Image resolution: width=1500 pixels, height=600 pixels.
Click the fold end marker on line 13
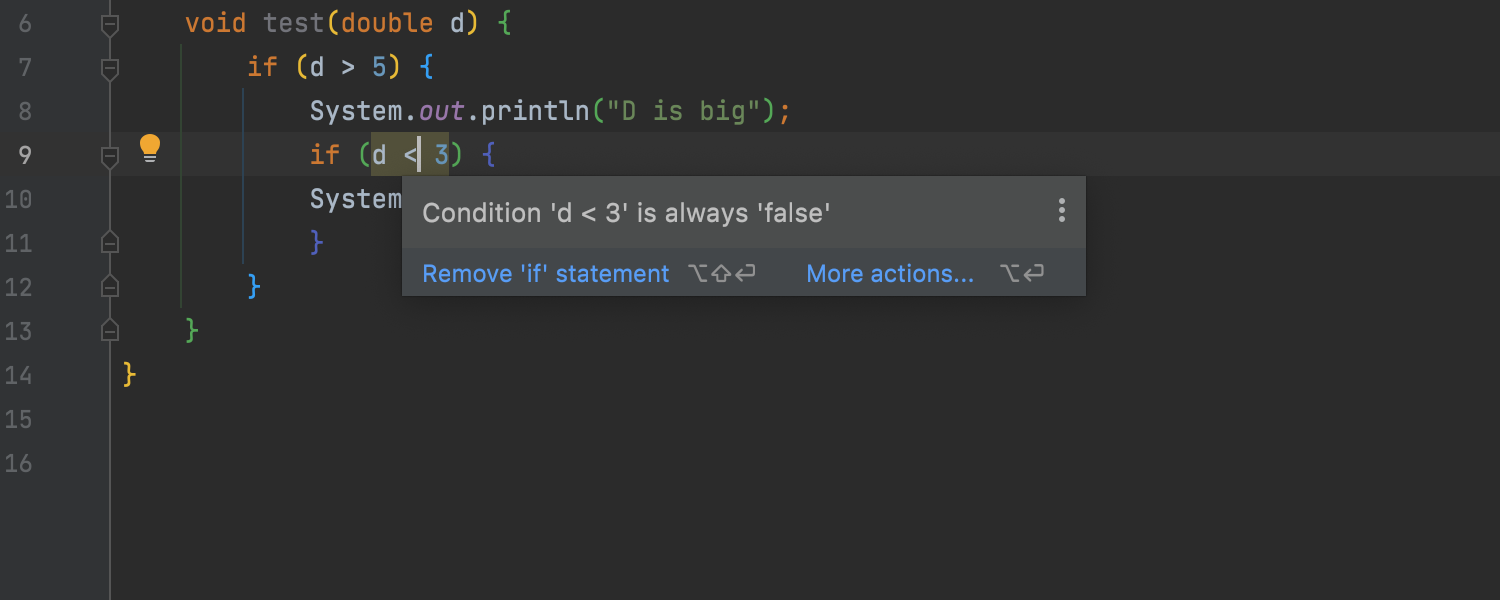[x=110, y=330]
